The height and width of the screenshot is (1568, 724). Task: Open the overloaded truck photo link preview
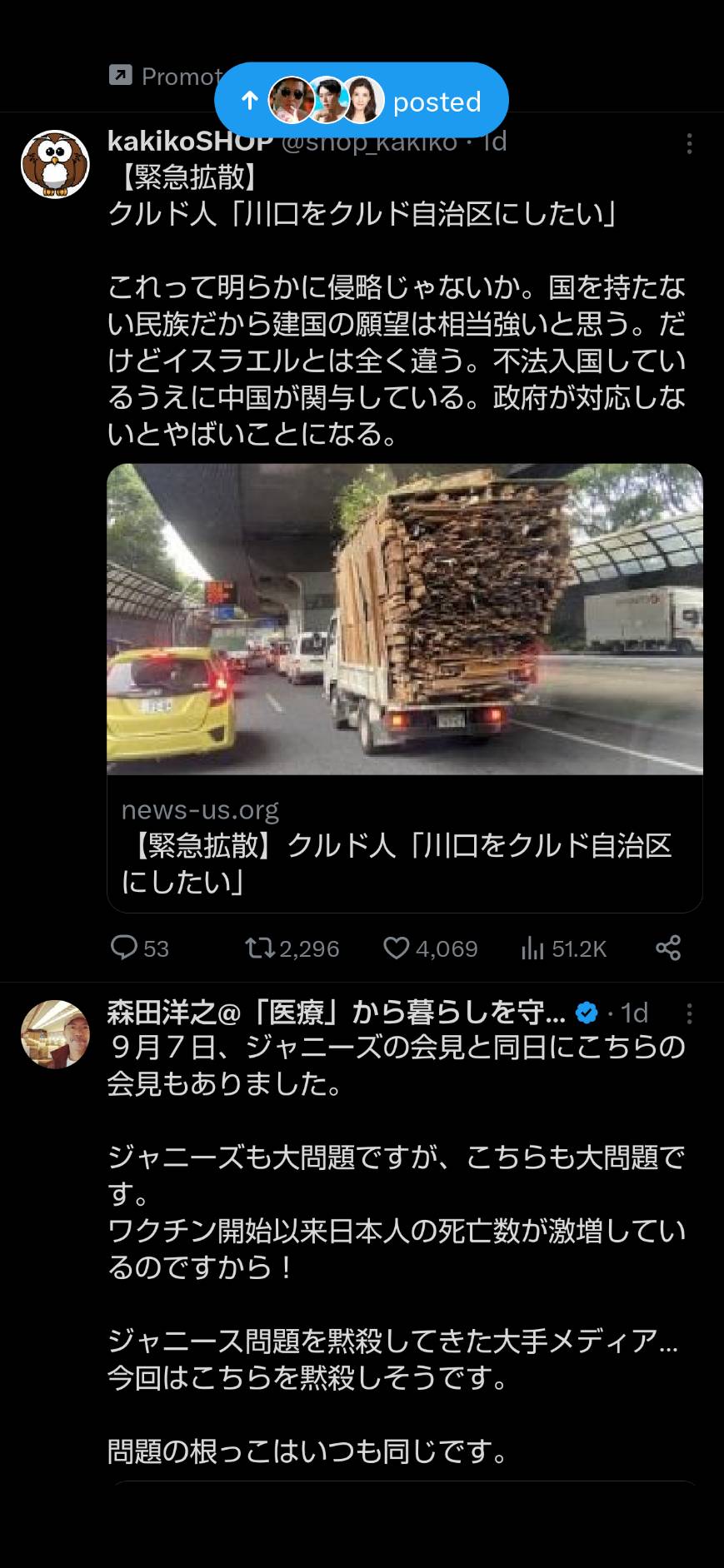pyautogui.click(x=405, y=619)
